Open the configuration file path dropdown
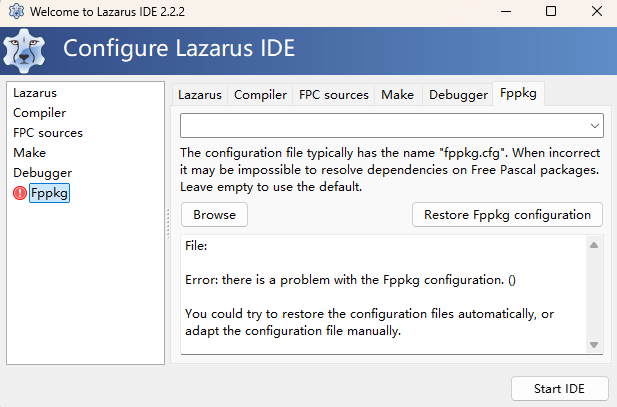 pyautogui.click(x=595, y=126)
